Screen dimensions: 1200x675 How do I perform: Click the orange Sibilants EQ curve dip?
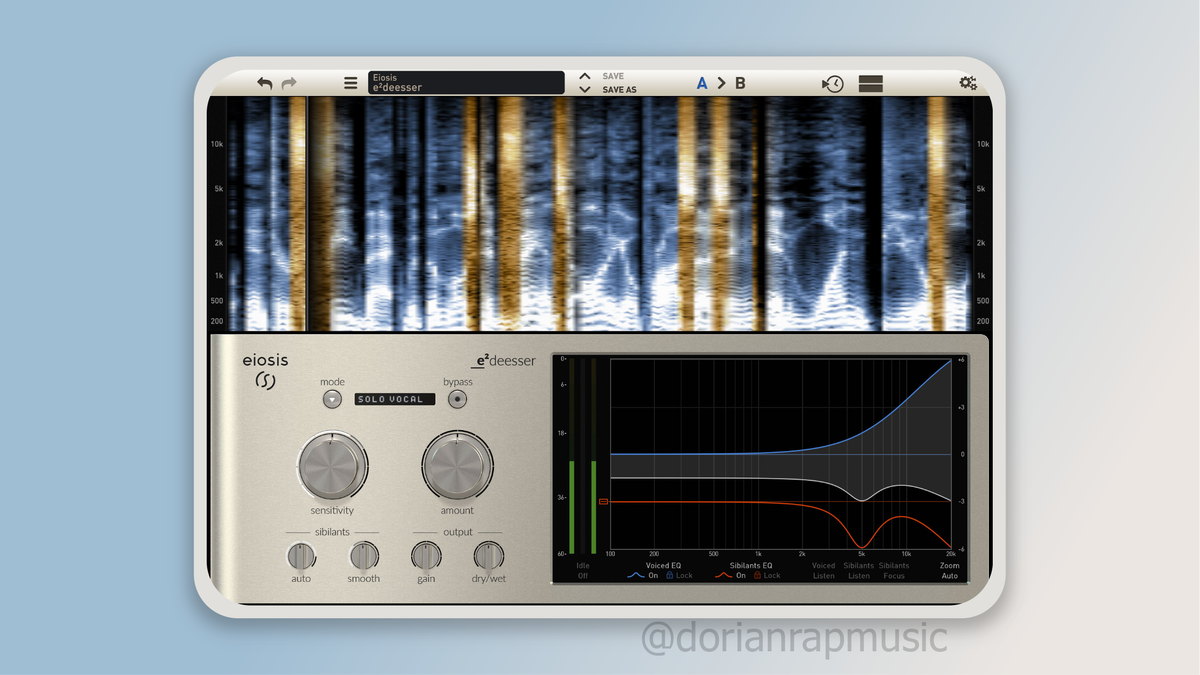coord(862,545)
